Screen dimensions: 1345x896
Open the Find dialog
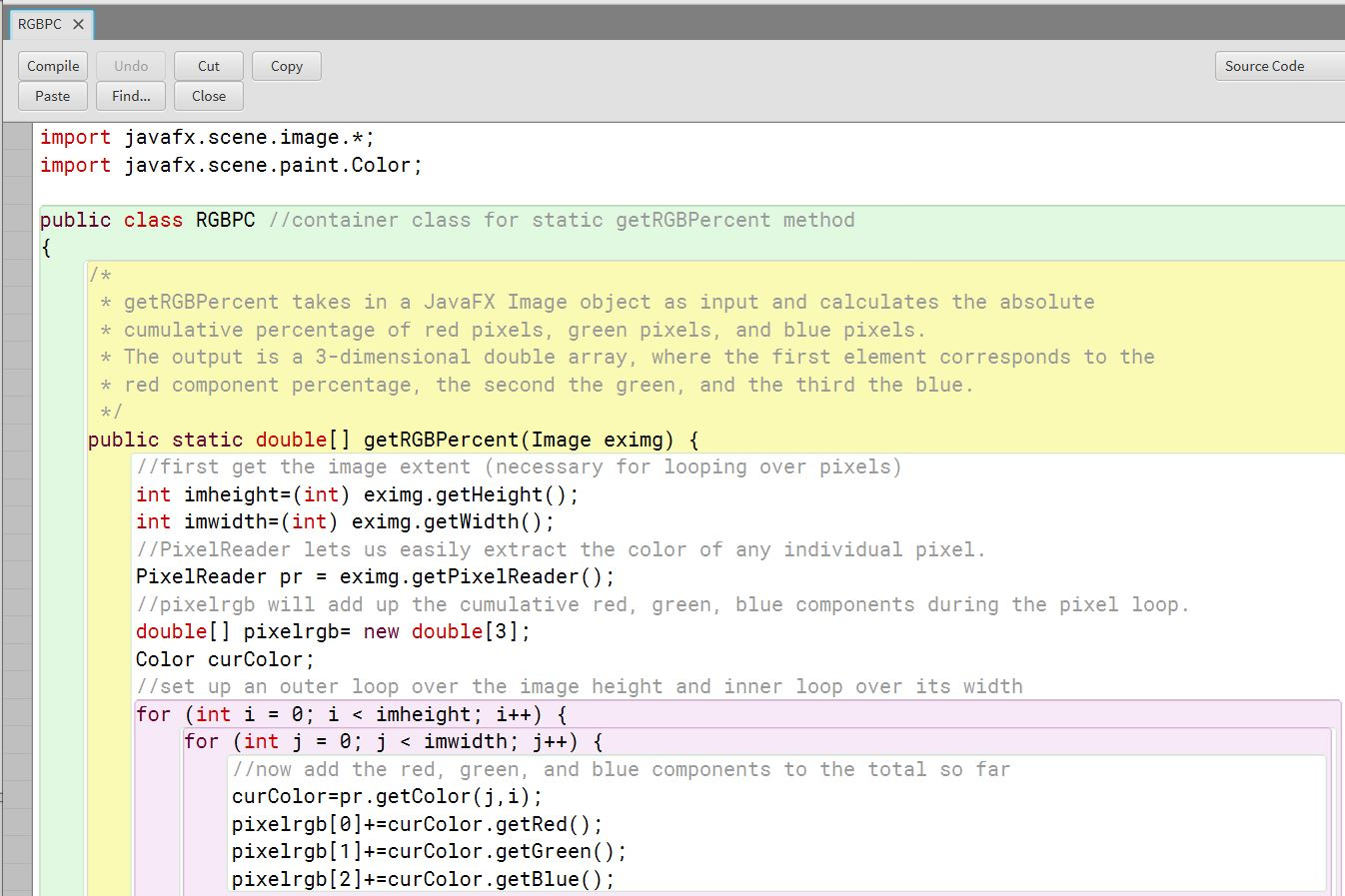click(130, 96)
